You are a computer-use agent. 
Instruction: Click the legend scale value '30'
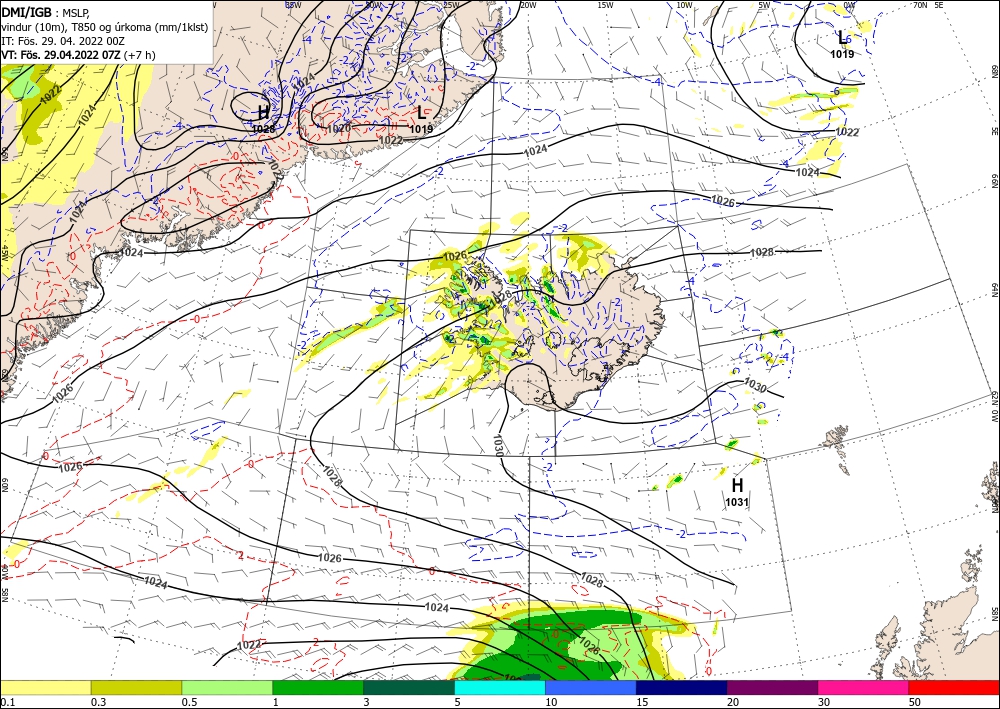click(824, 702)
